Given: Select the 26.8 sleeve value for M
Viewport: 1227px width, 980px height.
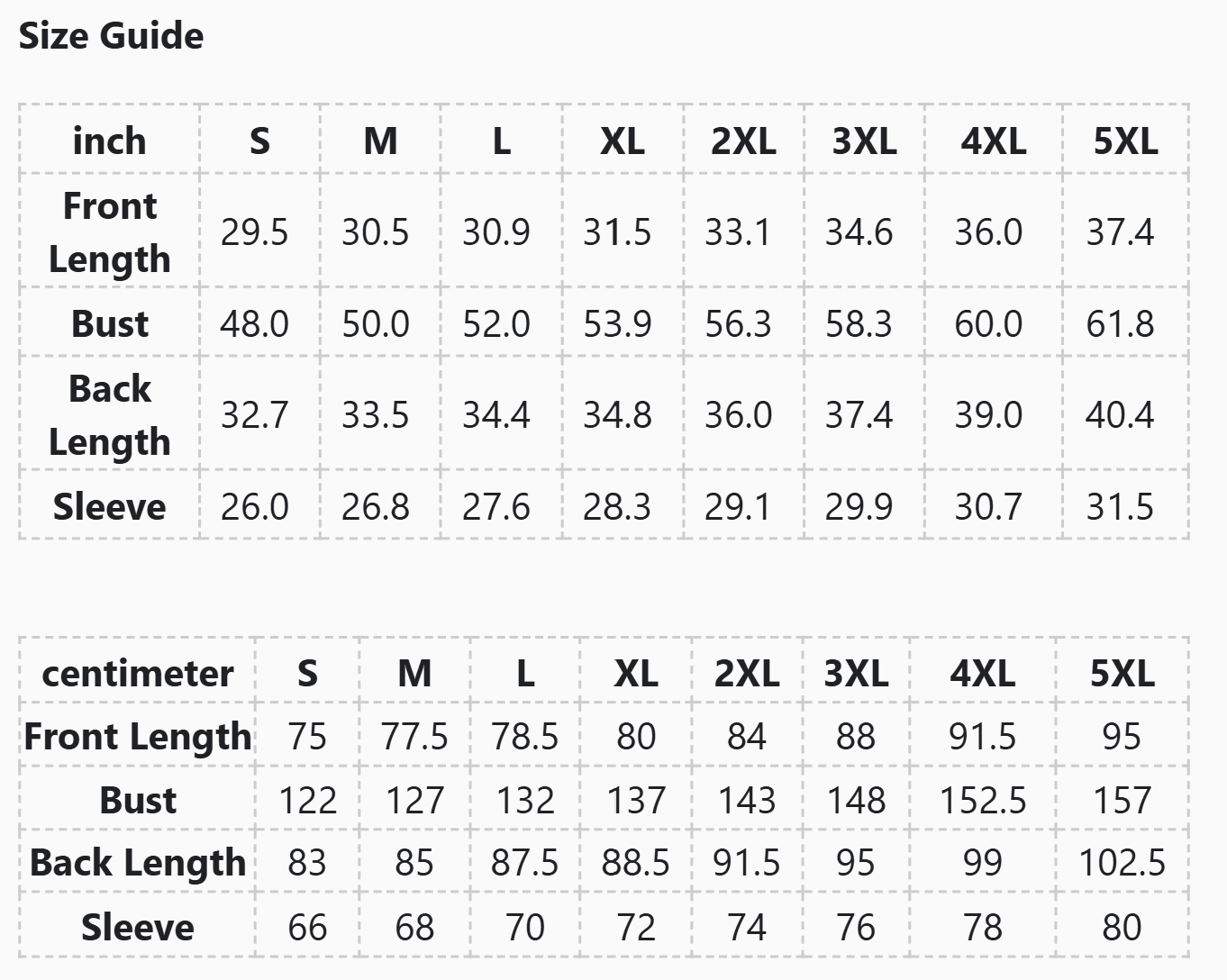Looking at the screenshot, I should pos(375,506).
